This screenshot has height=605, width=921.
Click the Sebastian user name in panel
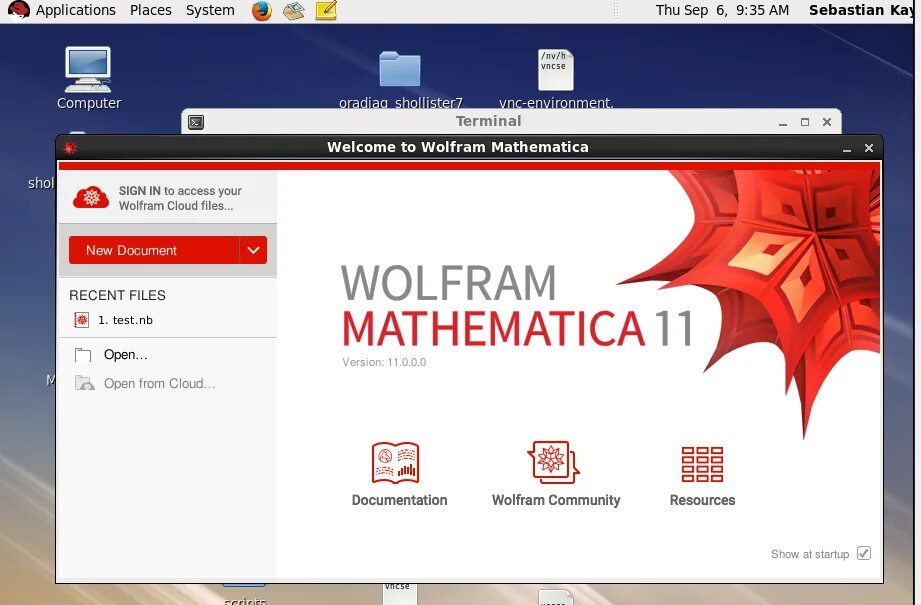[x=861, y=10]
